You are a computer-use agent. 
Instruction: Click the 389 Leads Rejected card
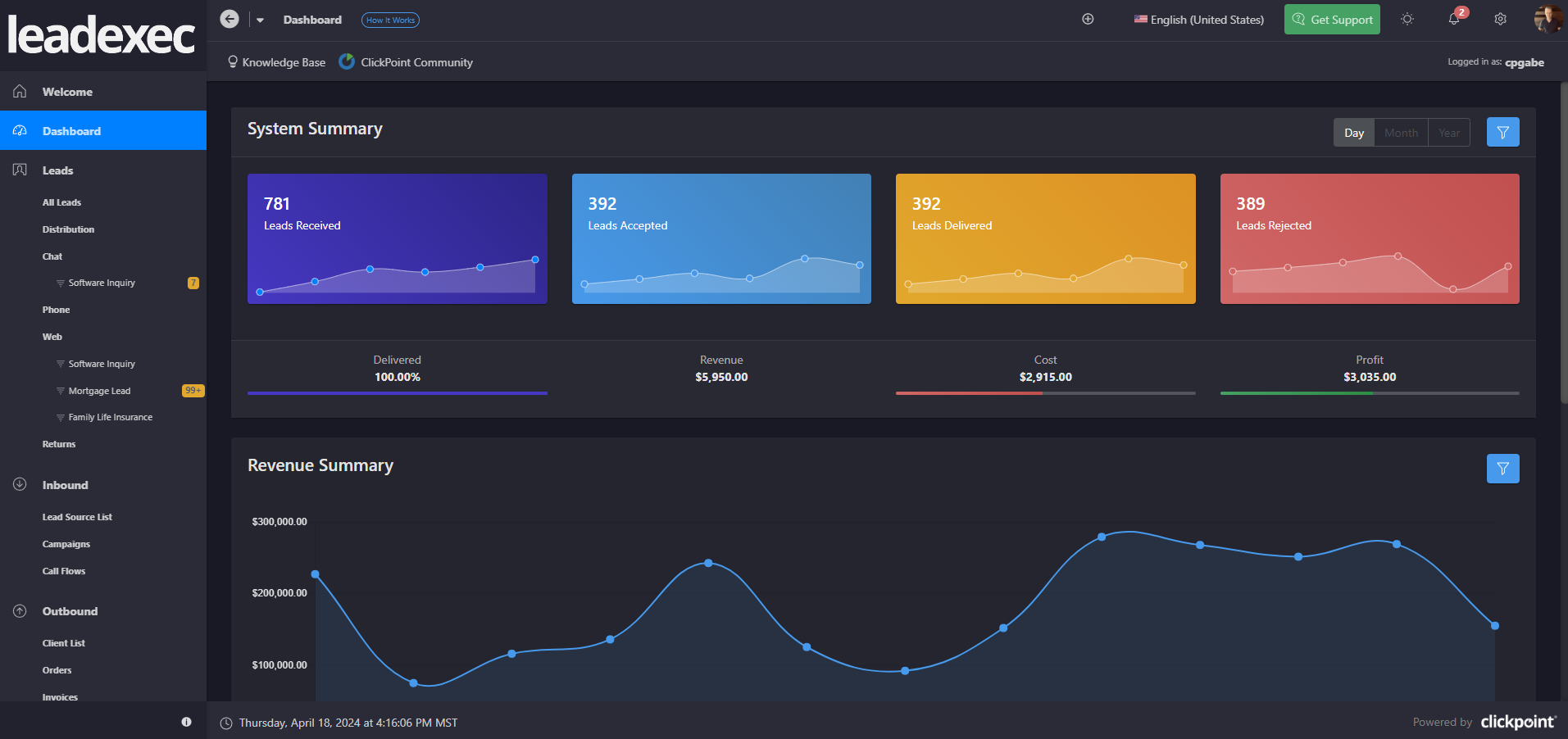[1370, 238]
